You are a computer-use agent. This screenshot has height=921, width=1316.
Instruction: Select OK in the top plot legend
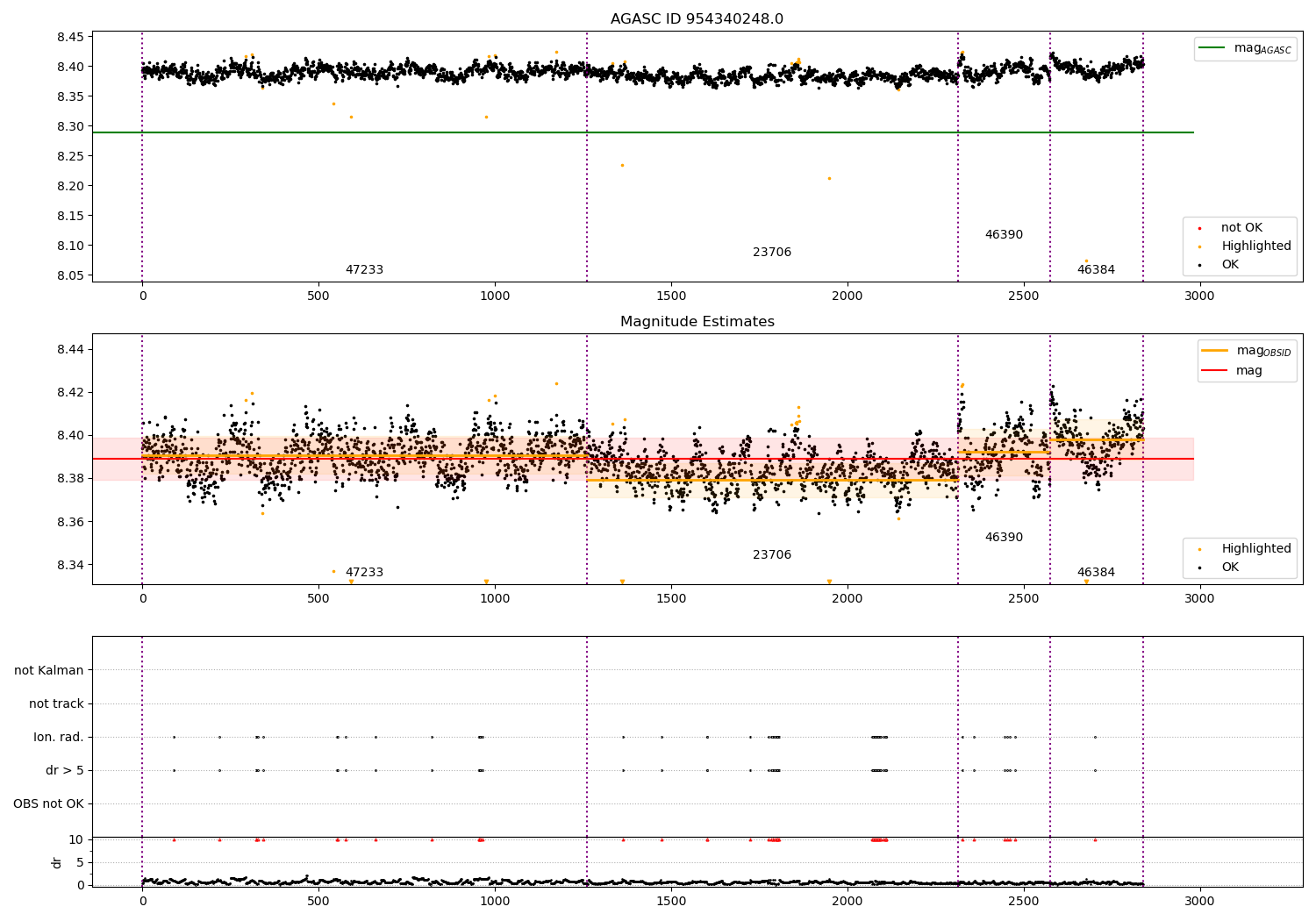pyautogui.click(x=1230, y=265)
